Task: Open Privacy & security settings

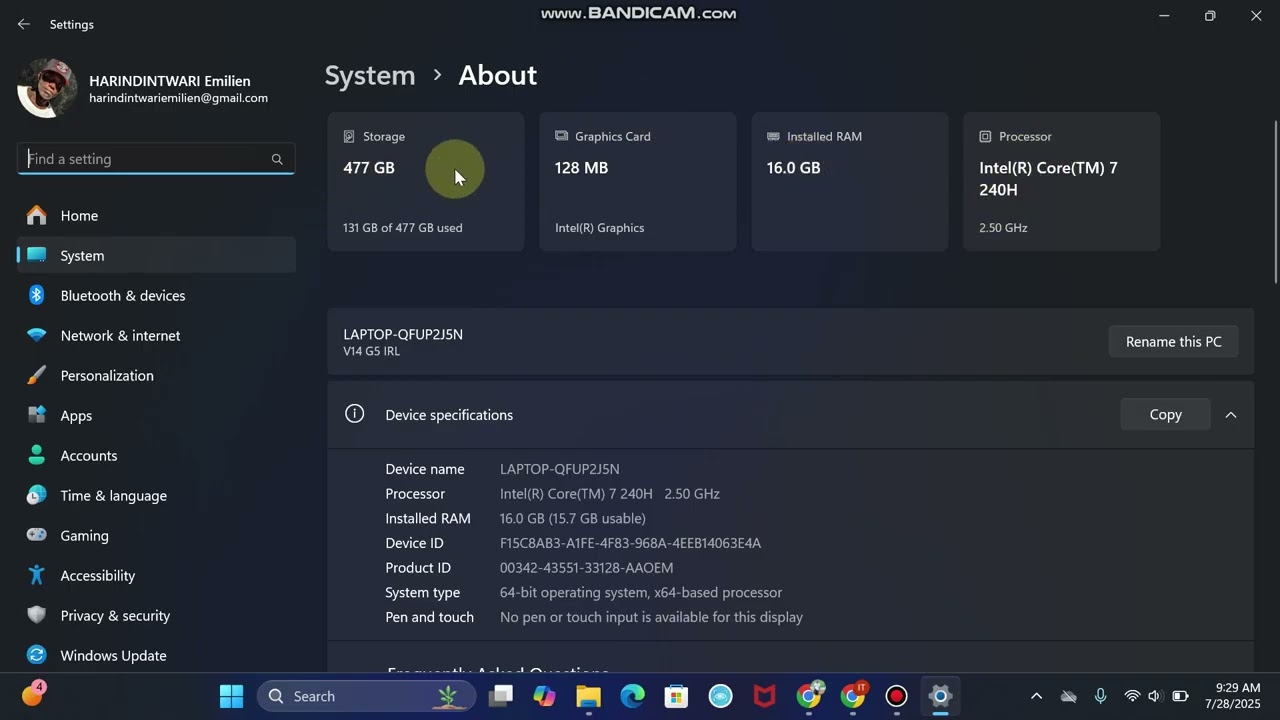Action: [x=156, y=616]
